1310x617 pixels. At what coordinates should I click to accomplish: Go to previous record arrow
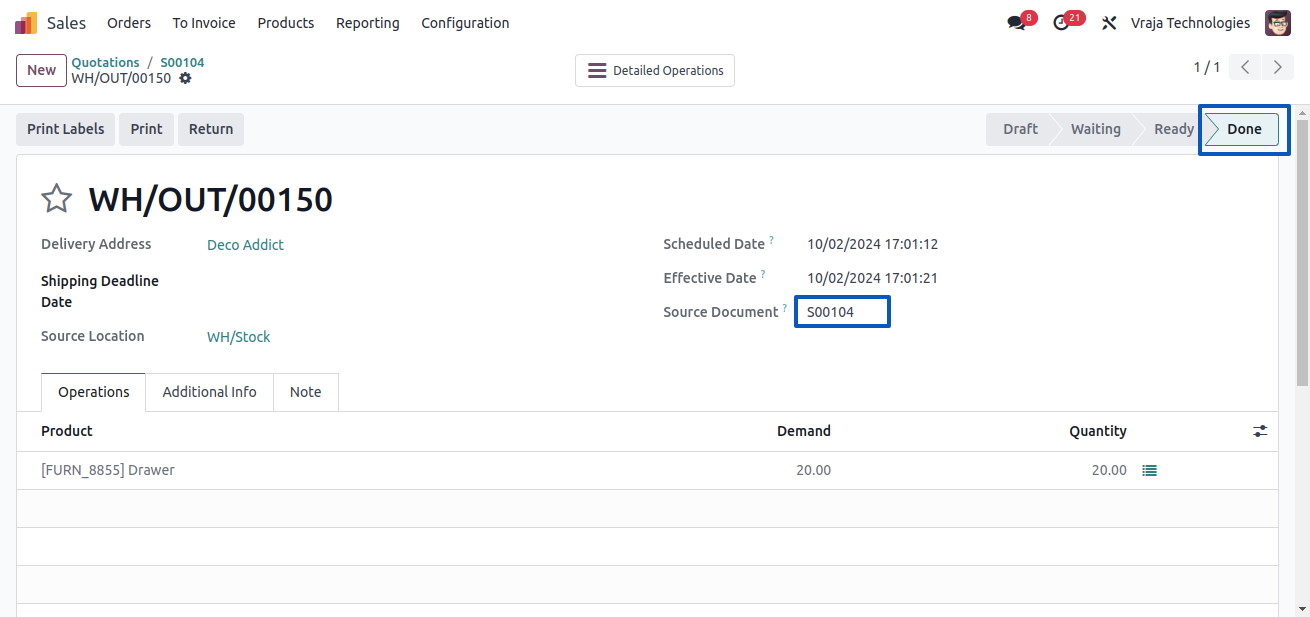[x=1245, y=67]
